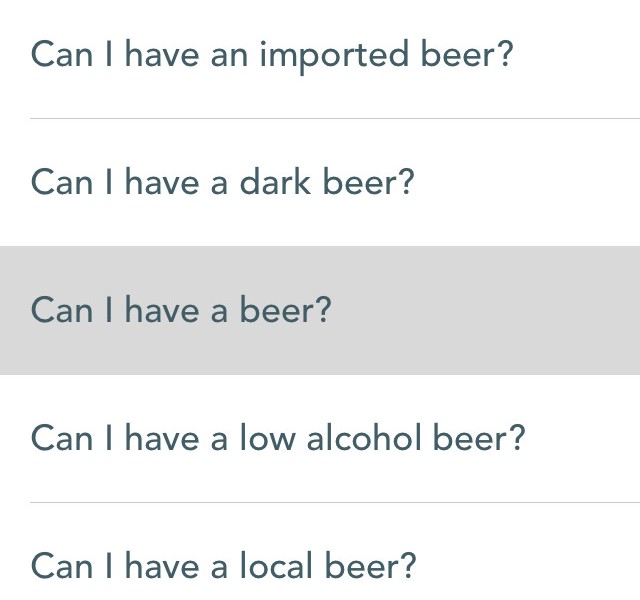Click the phrase mentioning local beer

223,566
